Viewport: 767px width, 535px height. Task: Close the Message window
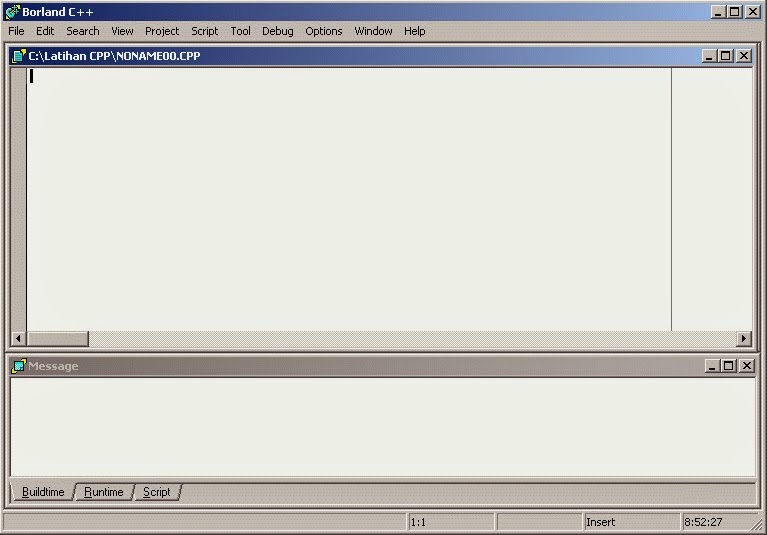coord(747,366)
